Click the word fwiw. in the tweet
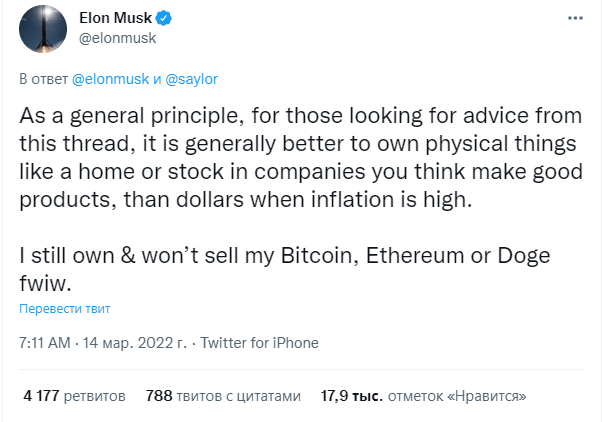 pyautogui.click(x=45, y=283)
